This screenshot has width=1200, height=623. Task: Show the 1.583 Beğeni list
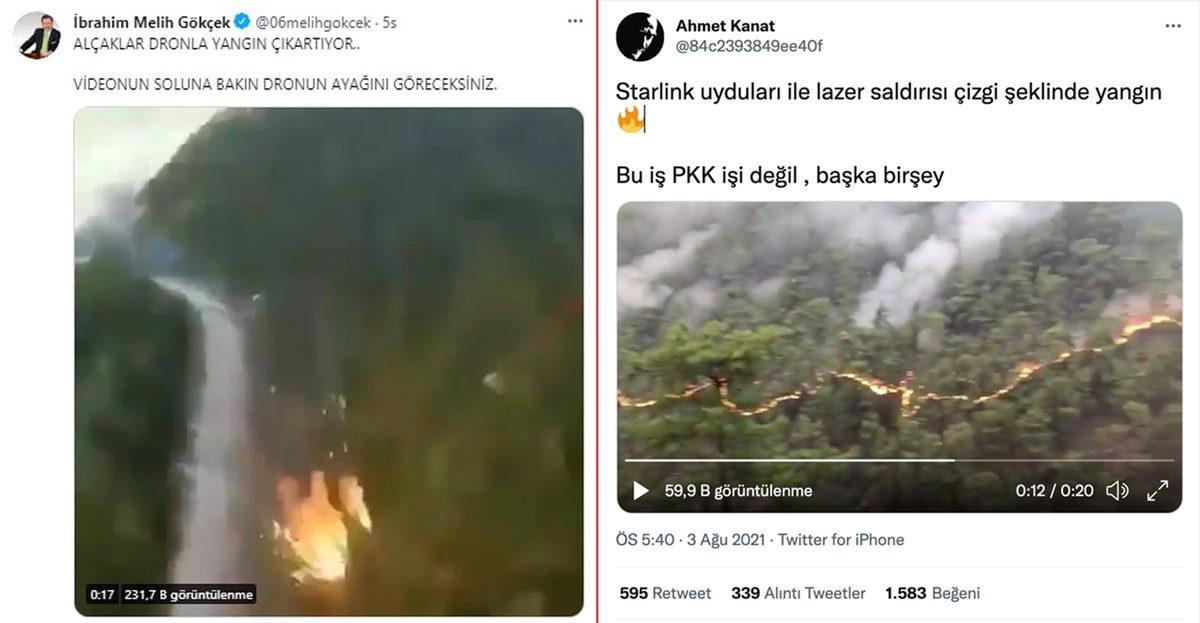point(932,593)
